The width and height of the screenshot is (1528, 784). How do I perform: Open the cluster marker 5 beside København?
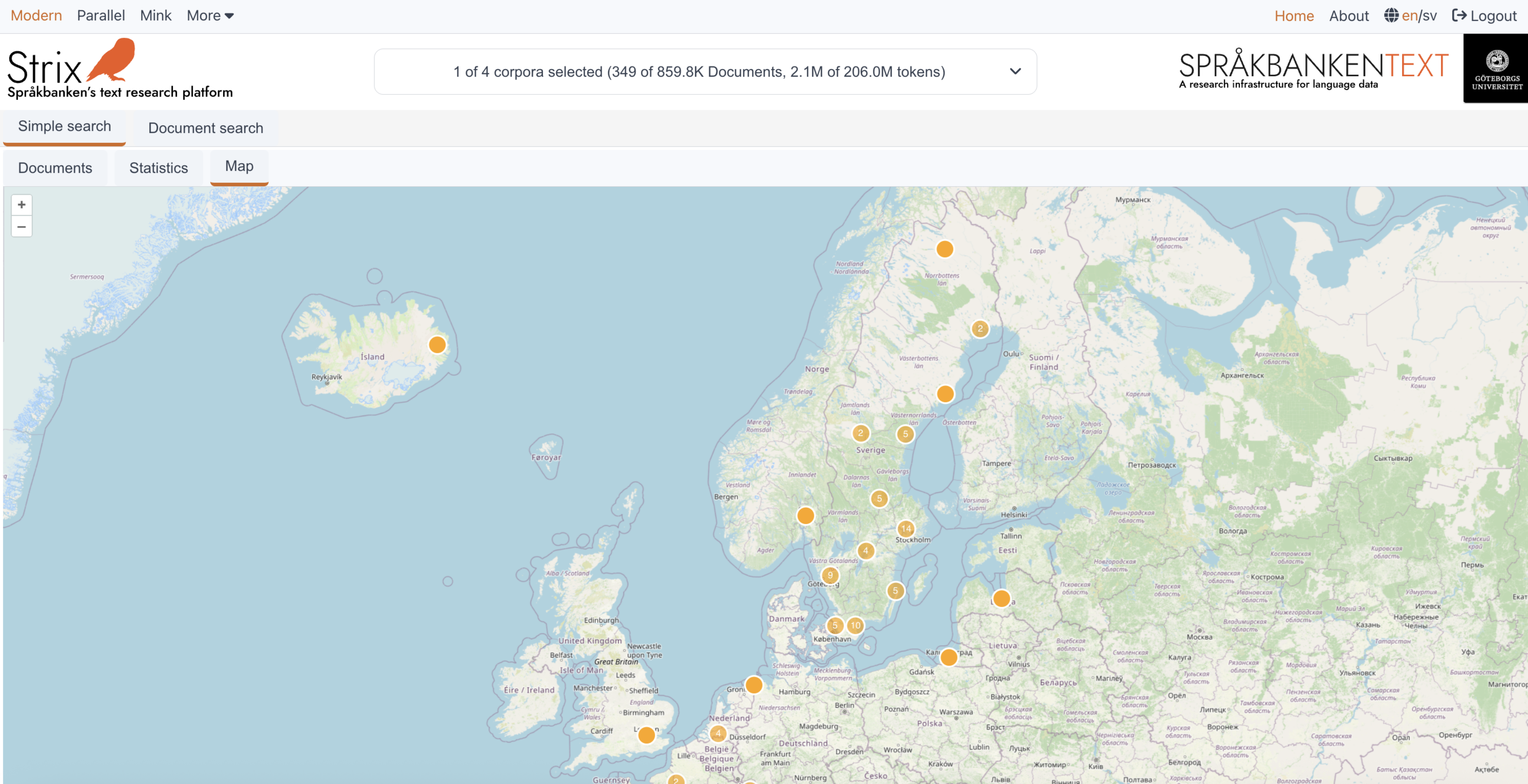click(x=835, y=625)
